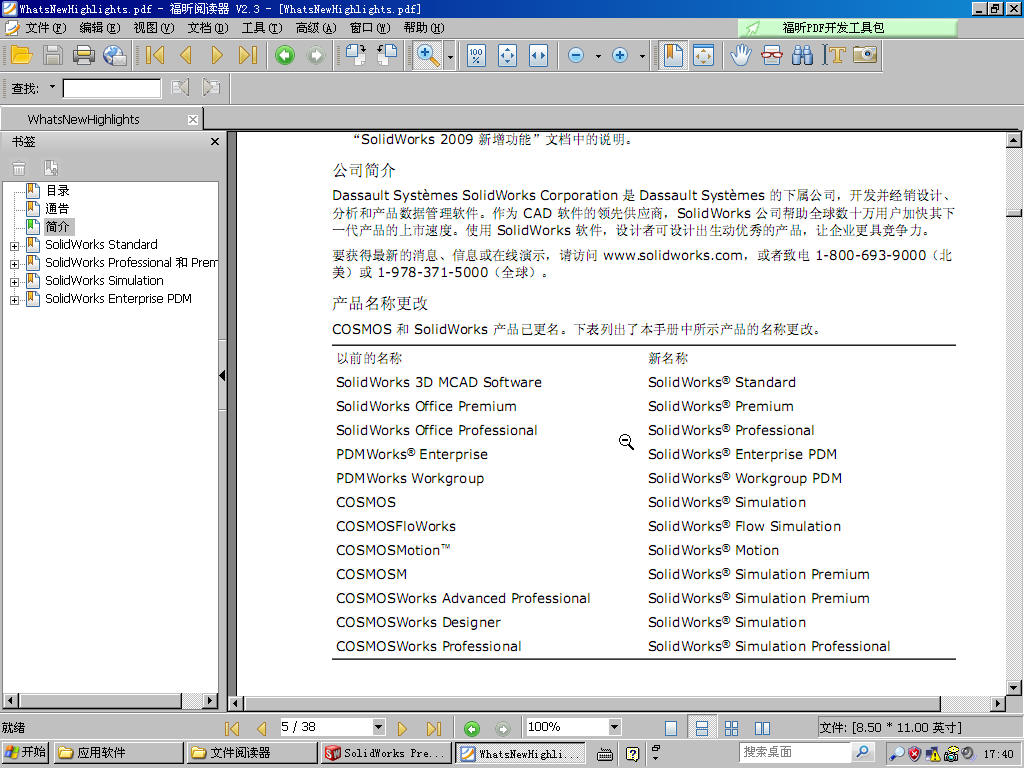Open the 查找 options dropdown arrow
The image size is (1024, 768).
pos(52,87)
